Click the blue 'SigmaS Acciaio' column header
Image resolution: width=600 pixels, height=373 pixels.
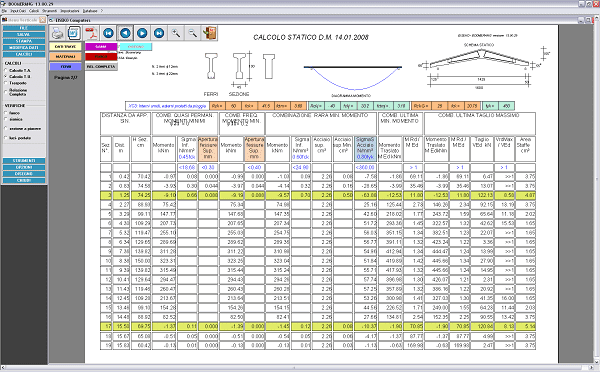tap(365, 148)
